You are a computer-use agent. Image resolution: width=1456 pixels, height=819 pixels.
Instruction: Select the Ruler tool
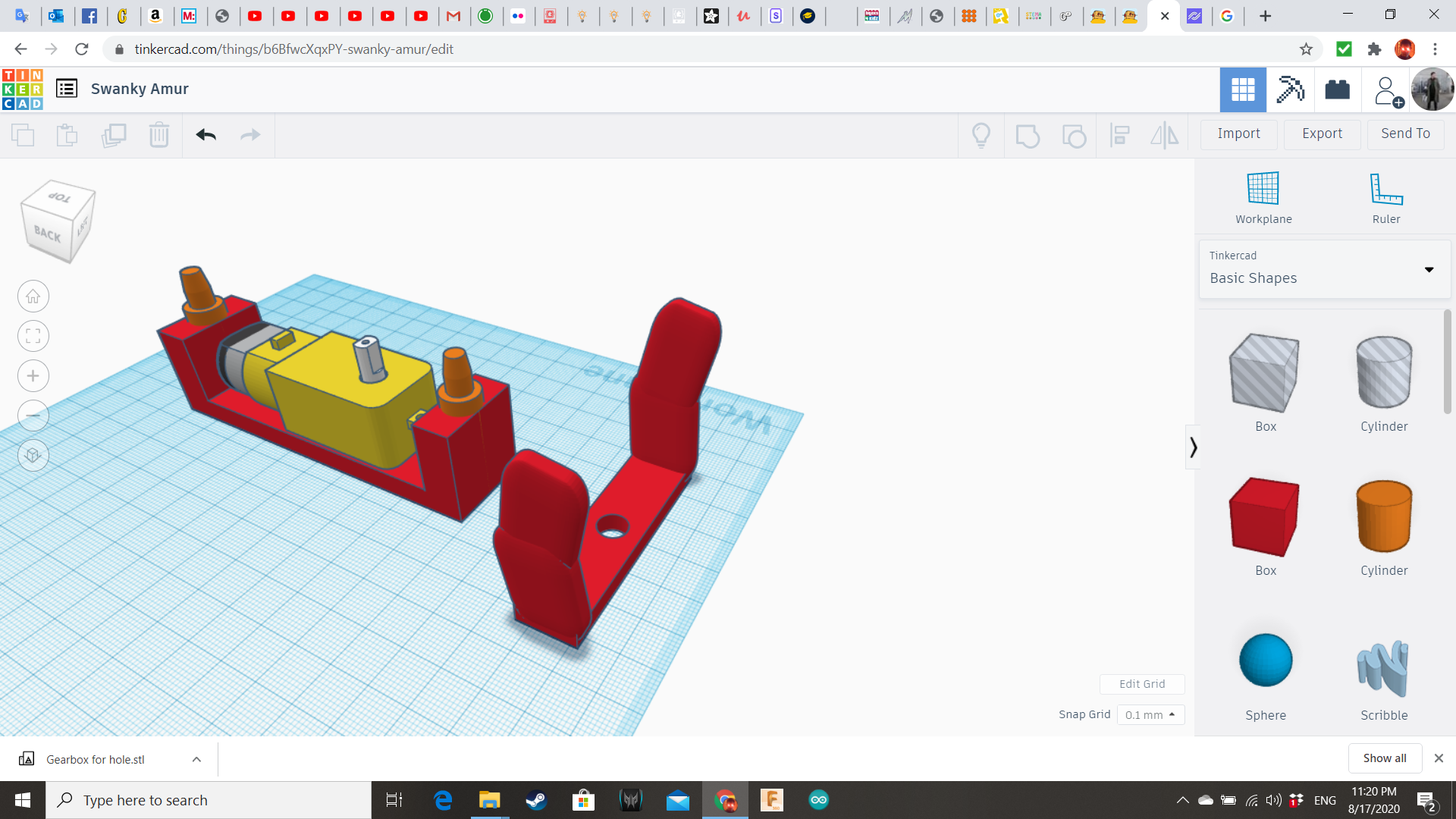[1385, 197]
